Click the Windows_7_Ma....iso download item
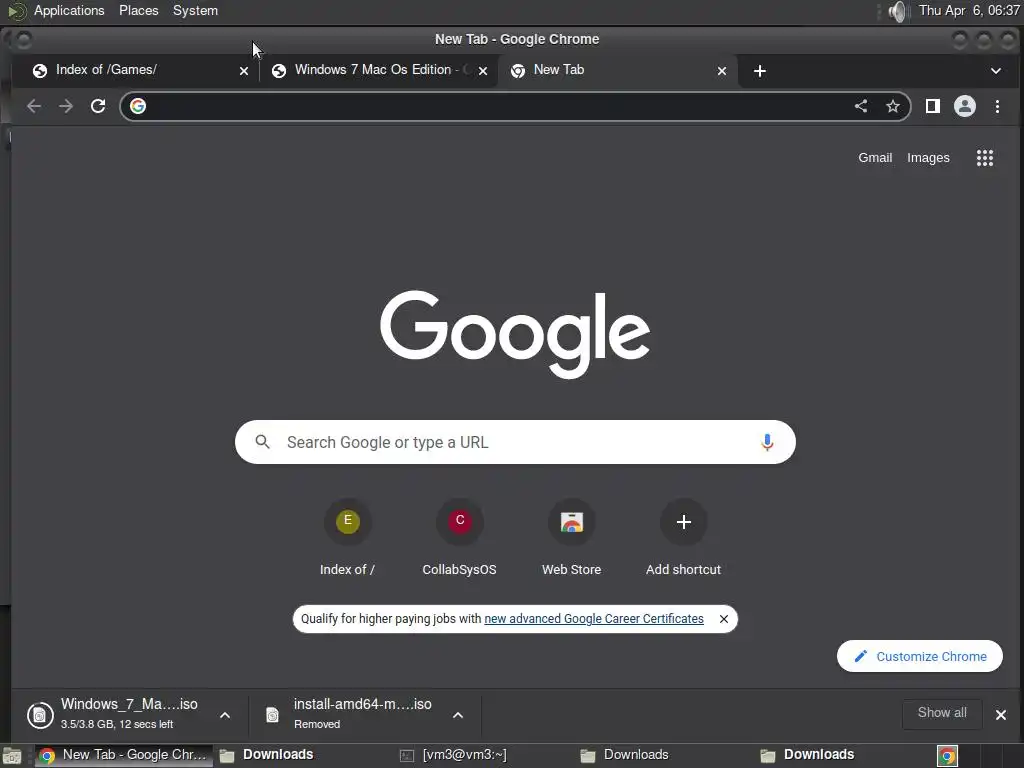This screenshot has width=1024, height=768. coord(129,714)
